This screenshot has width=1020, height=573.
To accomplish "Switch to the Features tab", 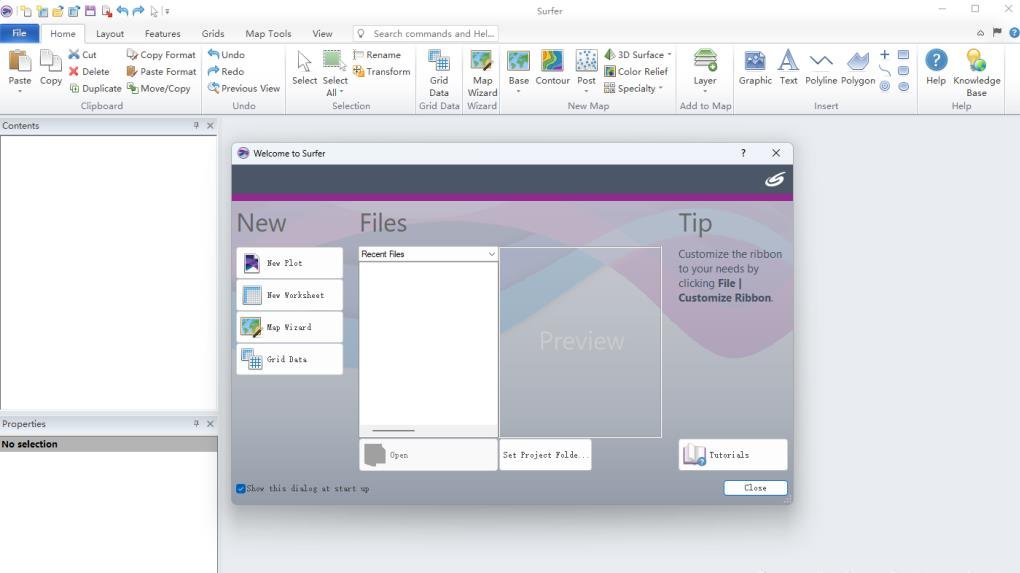I will 162,33.
